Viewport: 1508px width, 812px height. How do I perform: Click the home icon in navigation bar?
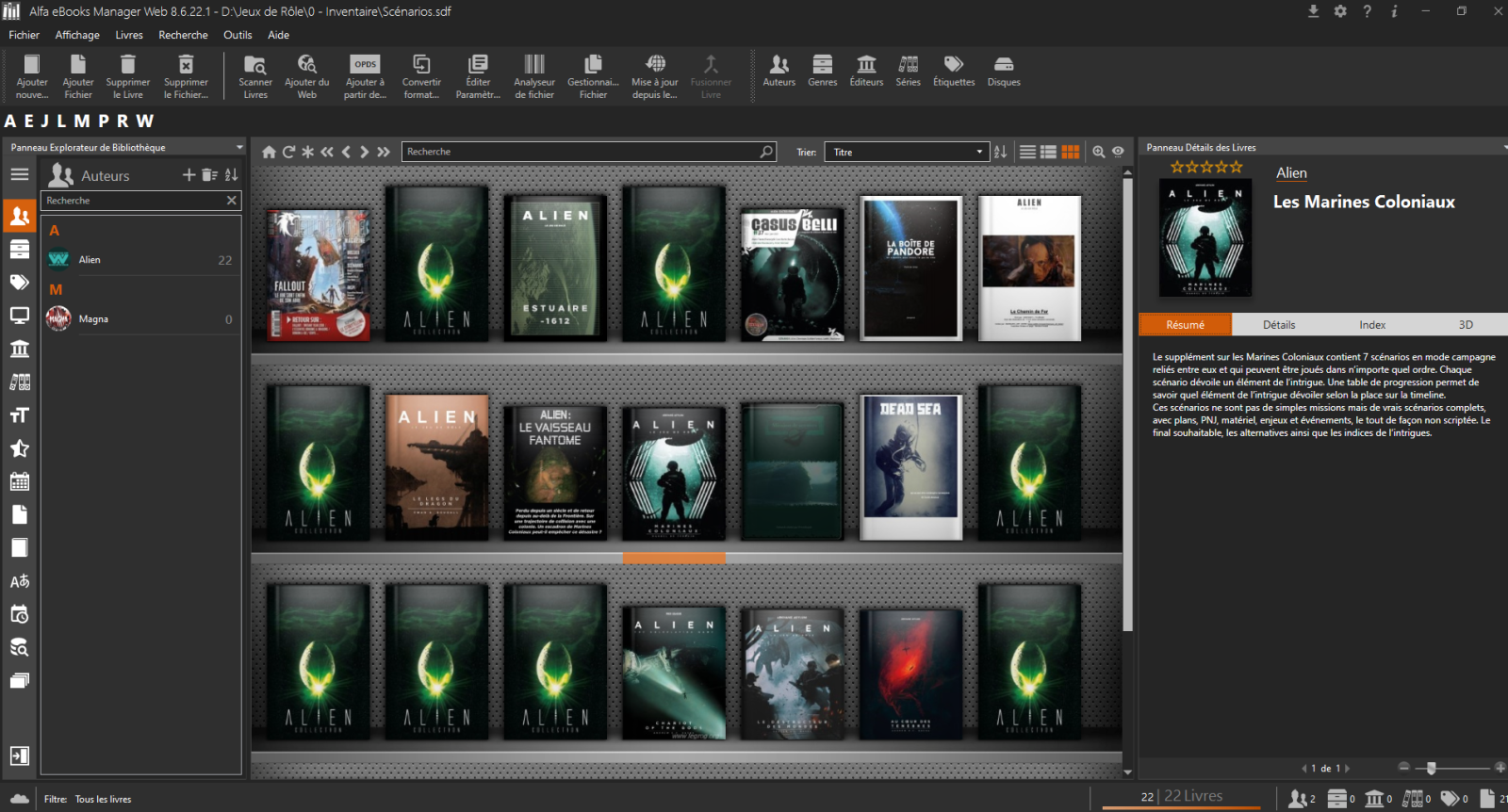click(x=269, y=152)
